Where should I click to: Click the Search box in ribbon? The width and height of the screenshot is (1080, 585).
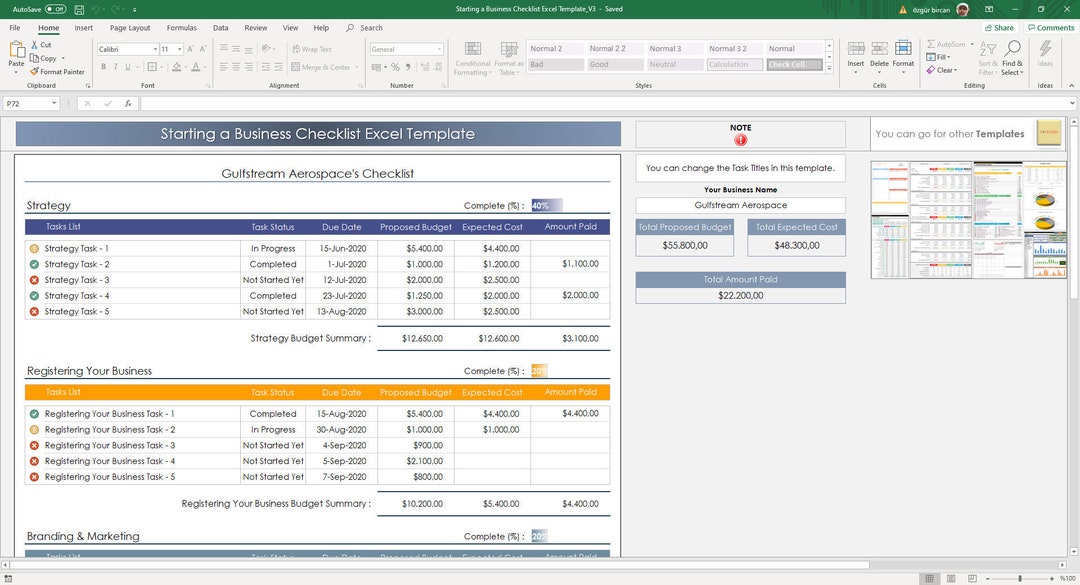coord(365,28)
